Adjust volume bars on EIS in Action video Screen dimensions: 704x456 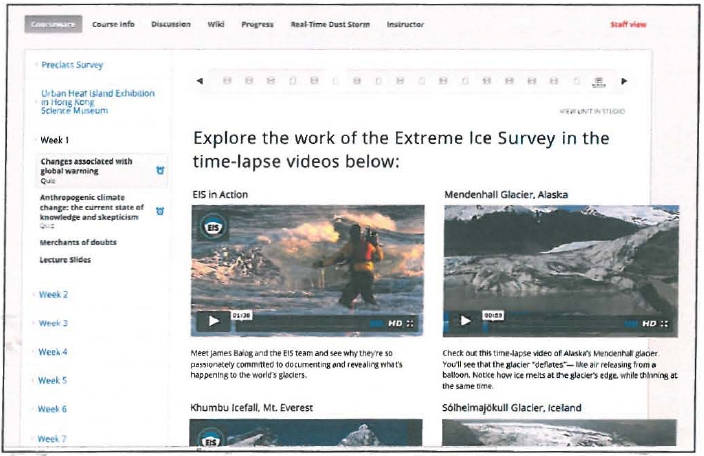[376, 323]
